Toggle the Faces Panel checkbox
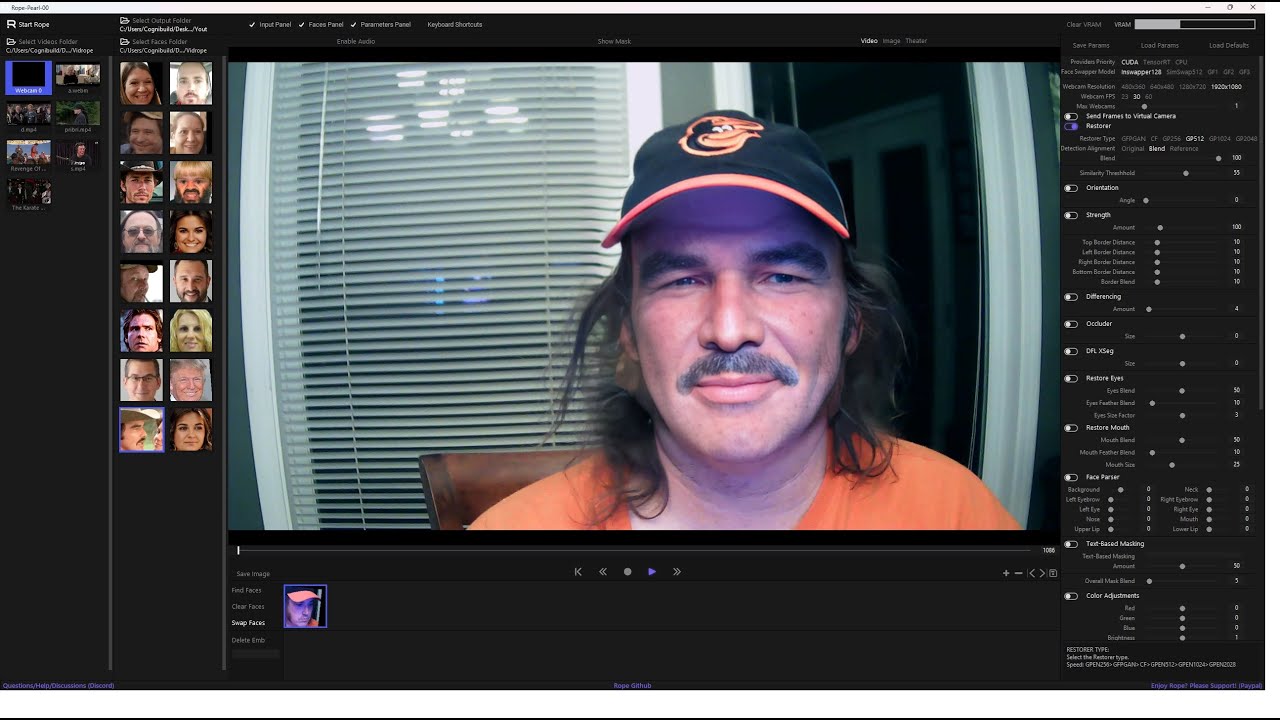Viewport: 1280px width, 720px height. pos(302,24)
